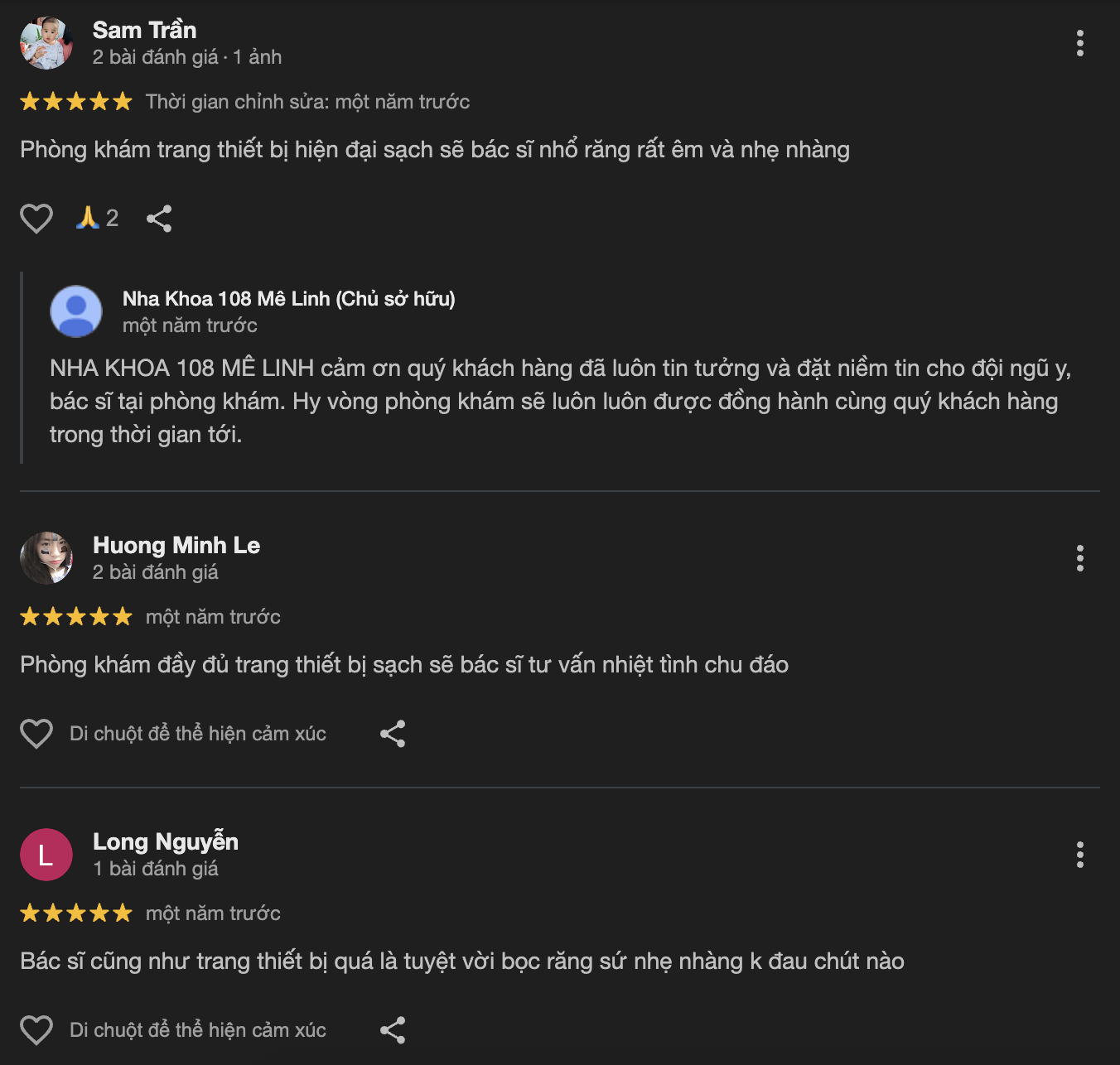Like Long Nguyễn's review with heart icon
1120x1065 pixels.
pyautogui.click(x=36, y=1030)
